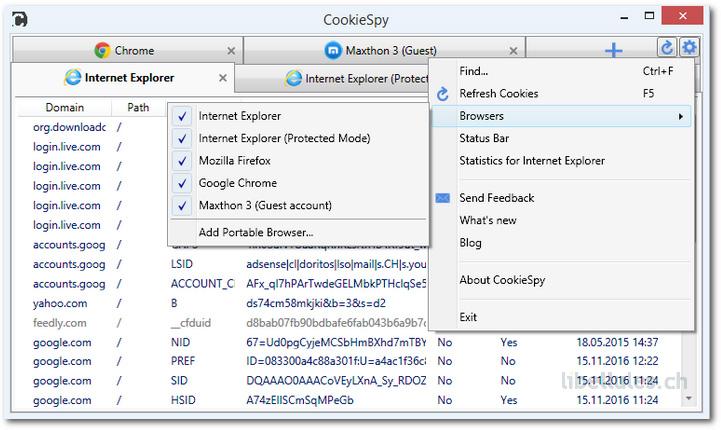Uncheck Maxthon 3 (Guest account)

coord(182,206)
